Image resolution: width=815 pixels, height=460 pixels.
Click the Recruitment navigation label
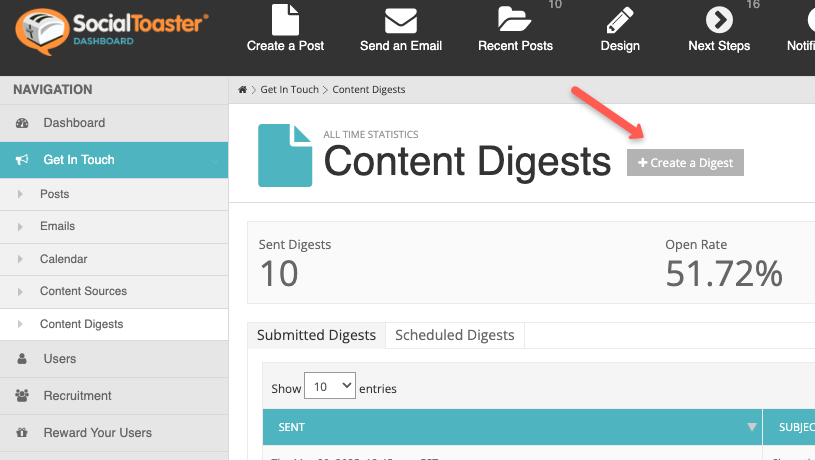click(x=77, y=396)
